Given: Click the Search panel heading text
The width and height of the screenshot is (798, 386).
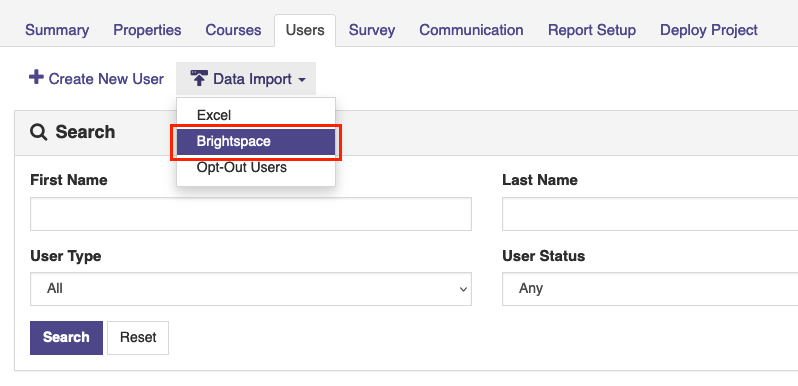Looking at the screenshot, I should [x=85, y=132].
